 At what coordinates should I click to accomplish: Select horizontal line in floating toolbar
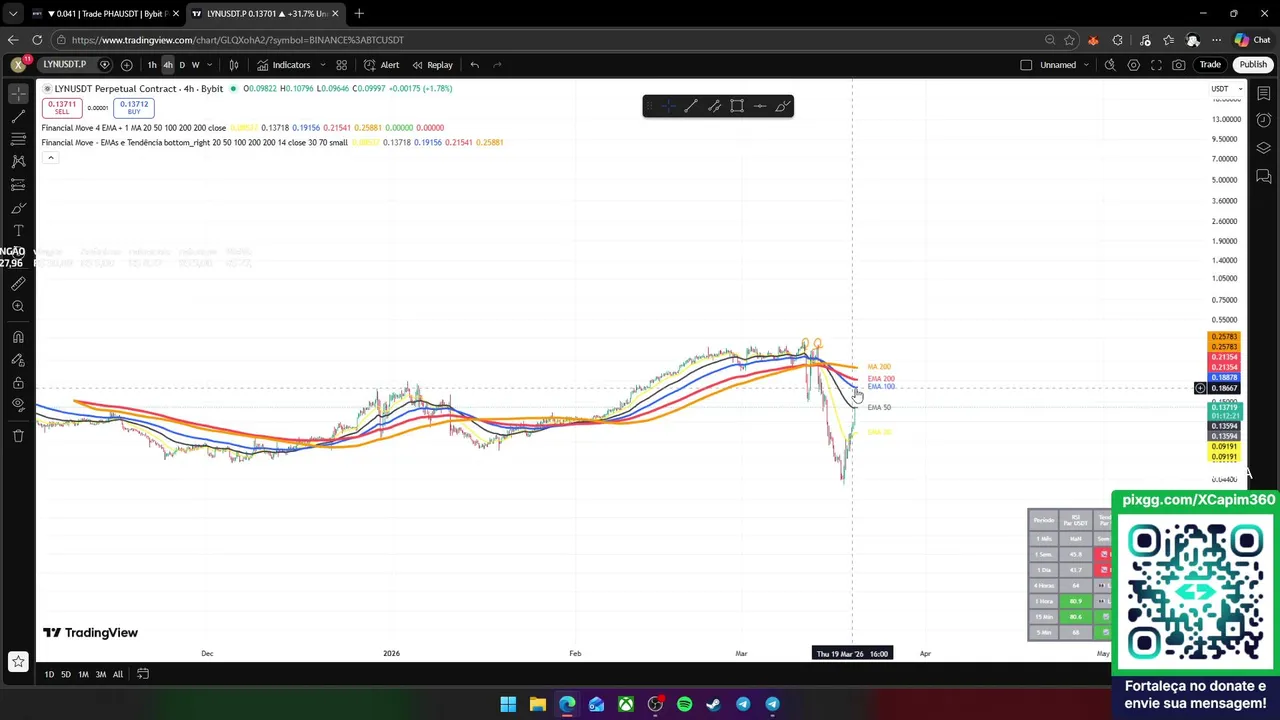pyautogui.click(x=760, y=106)
